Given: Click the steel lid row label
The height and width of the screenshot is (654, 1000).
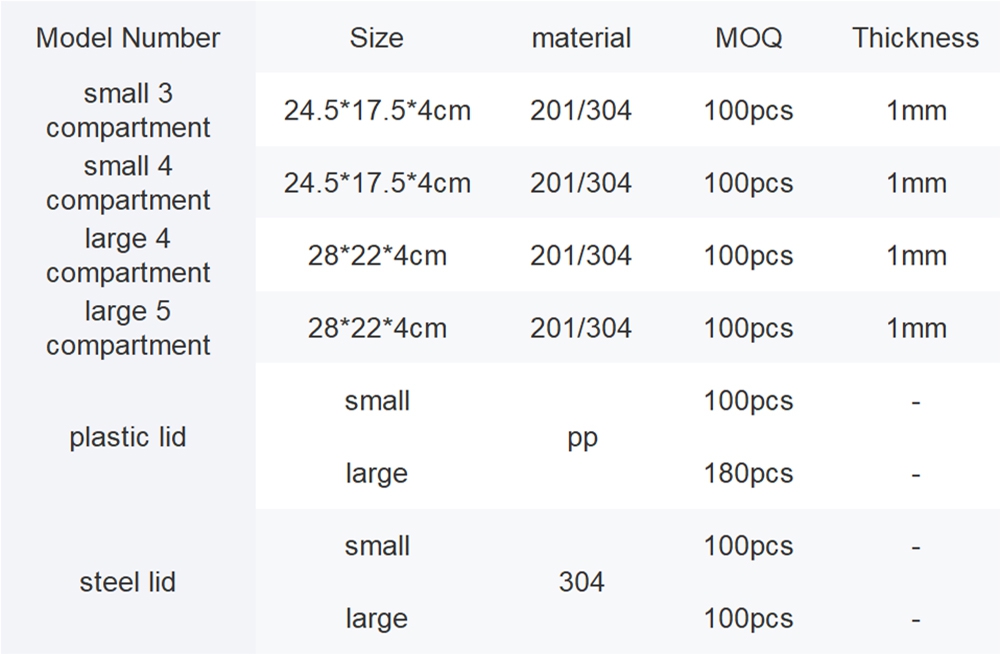Looking at the screenshot, I should point(128,582).
